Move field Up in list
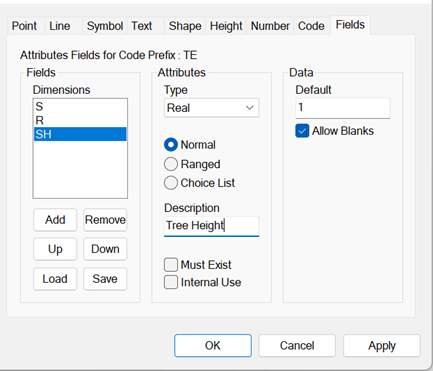This screenshot has width=433, height=371. coord(55,249)
